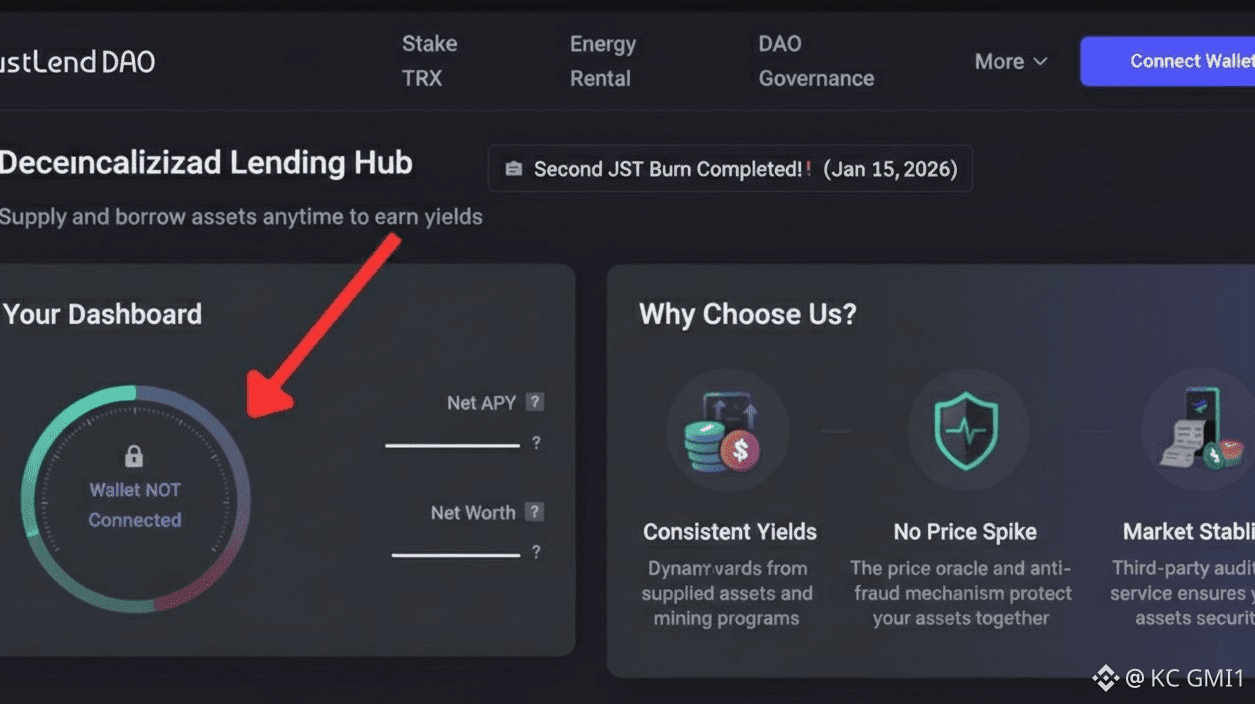Click the Net APY help icon

click(535, 402)
